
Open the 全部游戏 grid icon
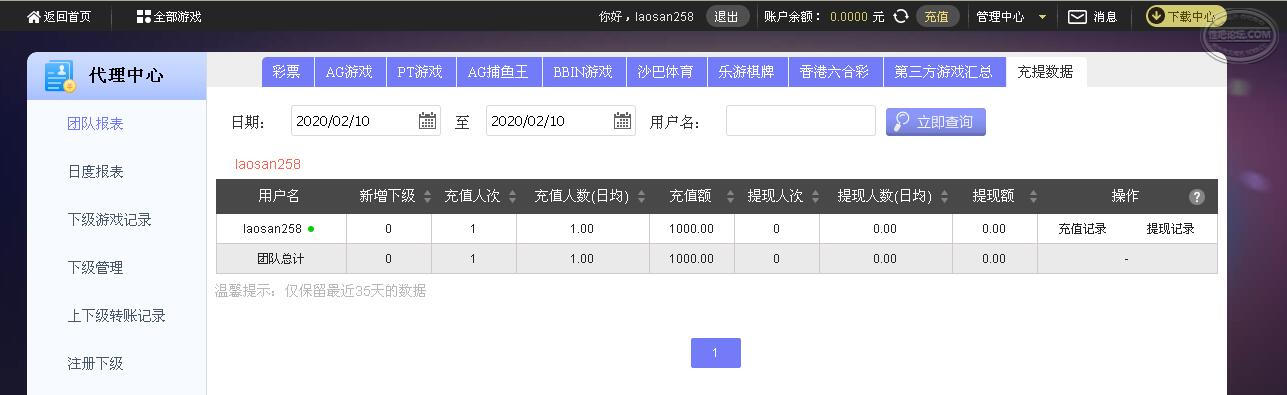(143, 17)
